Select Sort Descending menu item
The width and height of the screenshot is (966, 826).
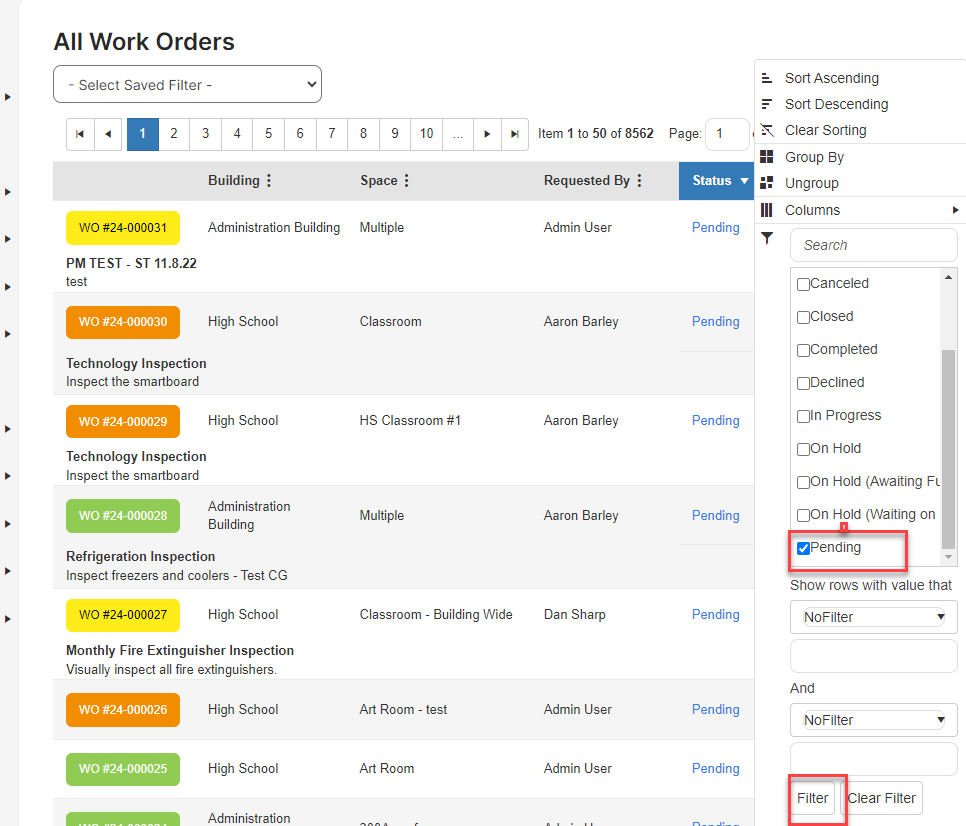click(837, 104)
